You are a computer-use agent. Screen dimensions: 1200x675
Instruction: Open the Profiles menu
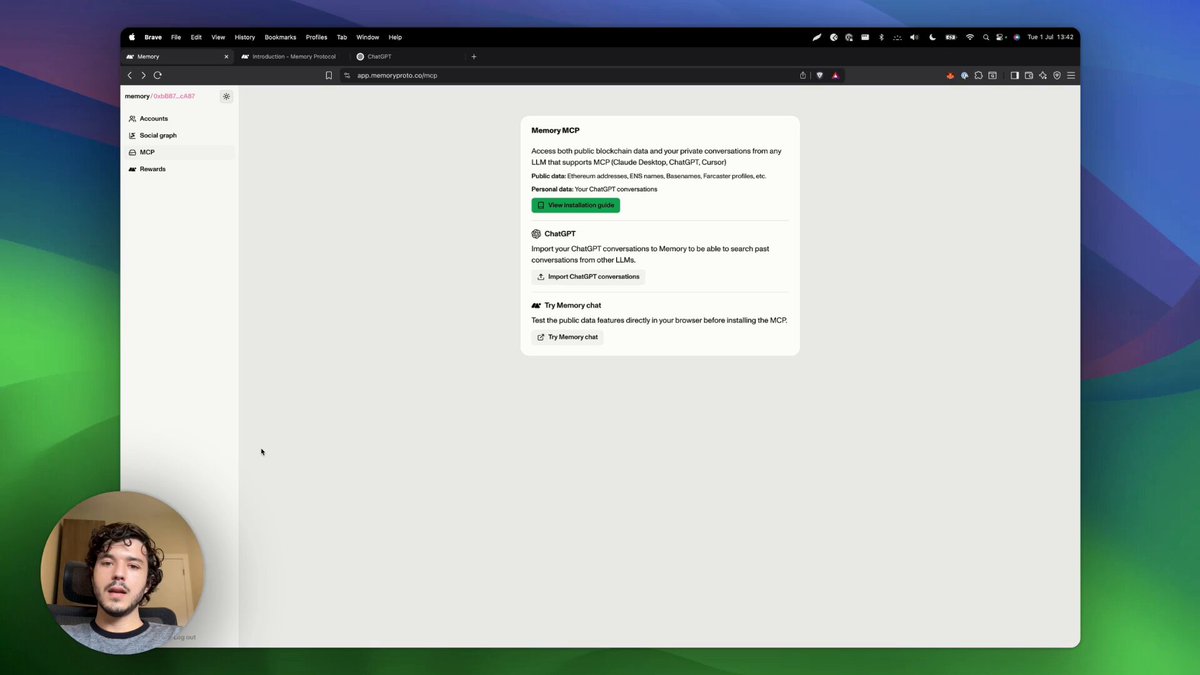pyautogui.click(x=316, y=37)
